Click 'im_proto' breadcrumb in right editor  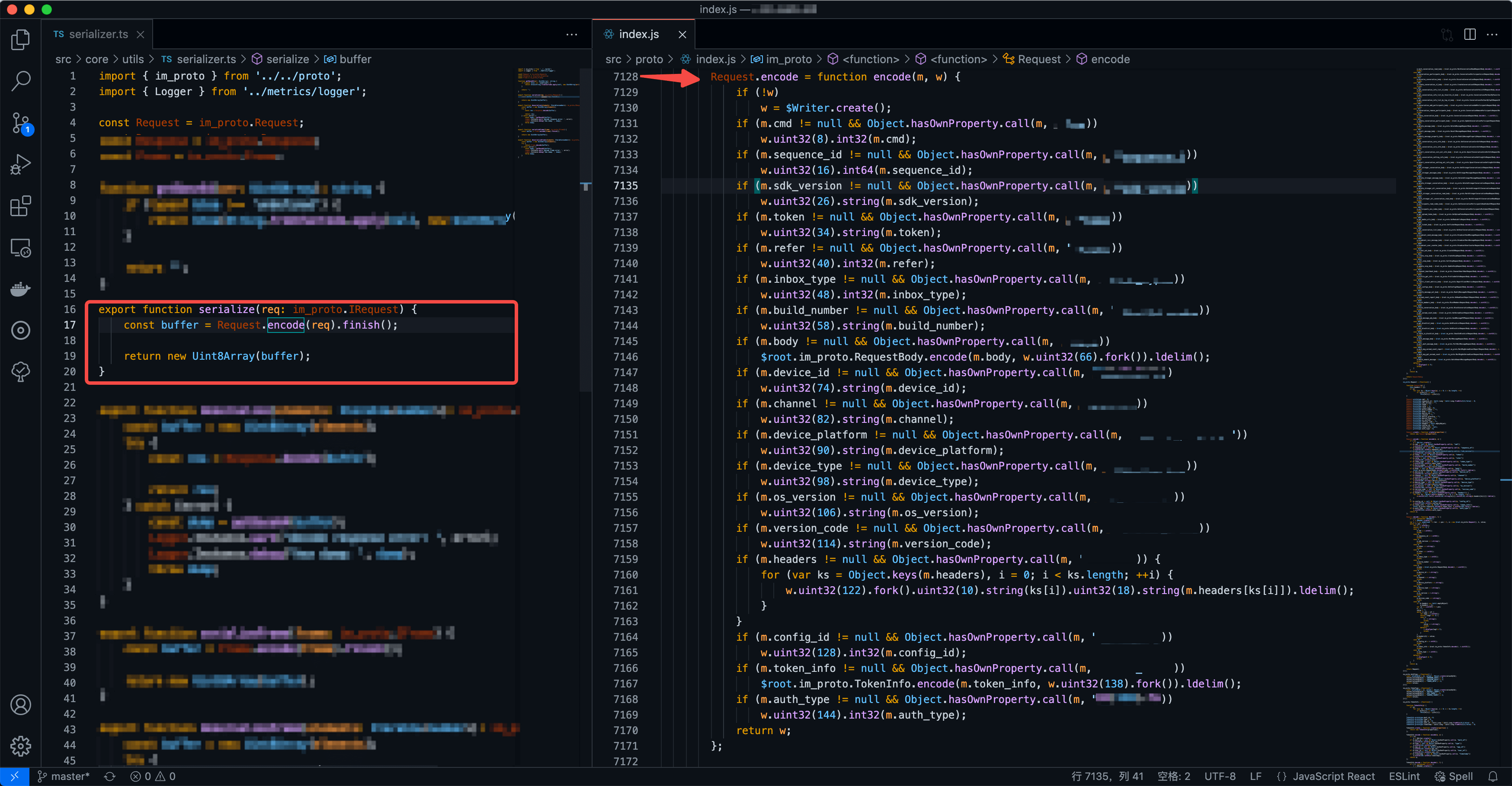(x=782, y=59)
